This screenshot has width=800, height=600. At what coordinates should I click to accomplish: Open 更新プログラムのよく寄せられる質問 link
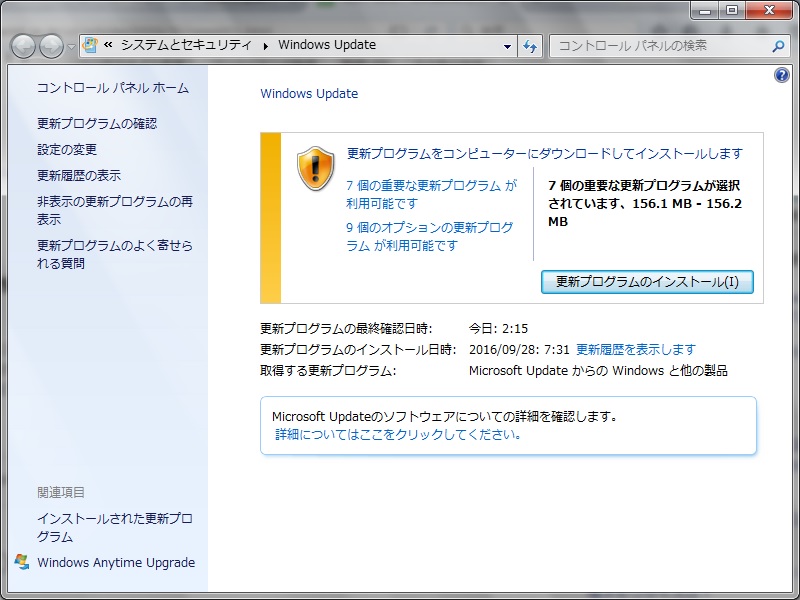115,254
